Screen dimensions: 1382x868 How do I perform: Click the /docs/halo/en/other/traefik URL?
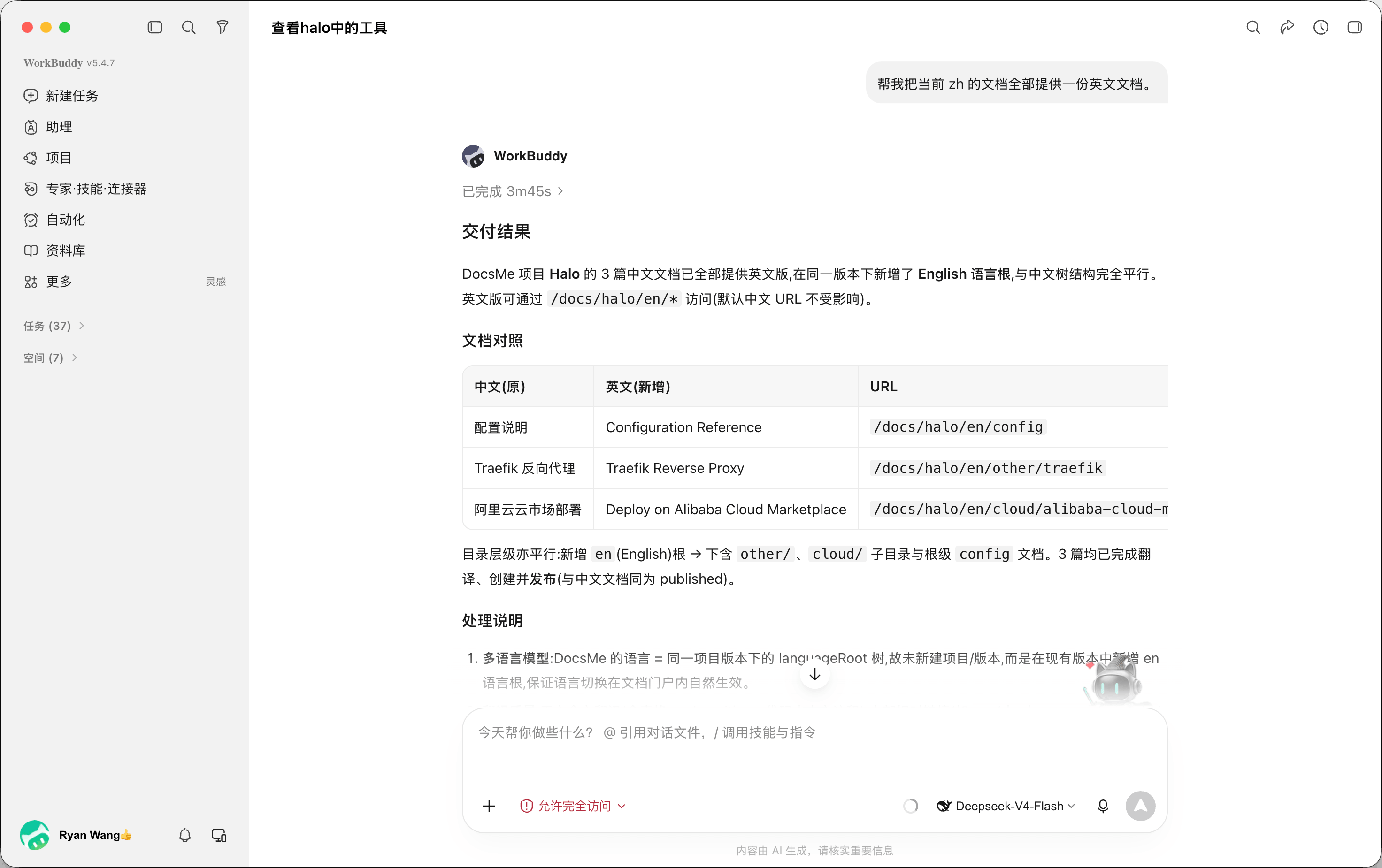(x=987, y=468)
